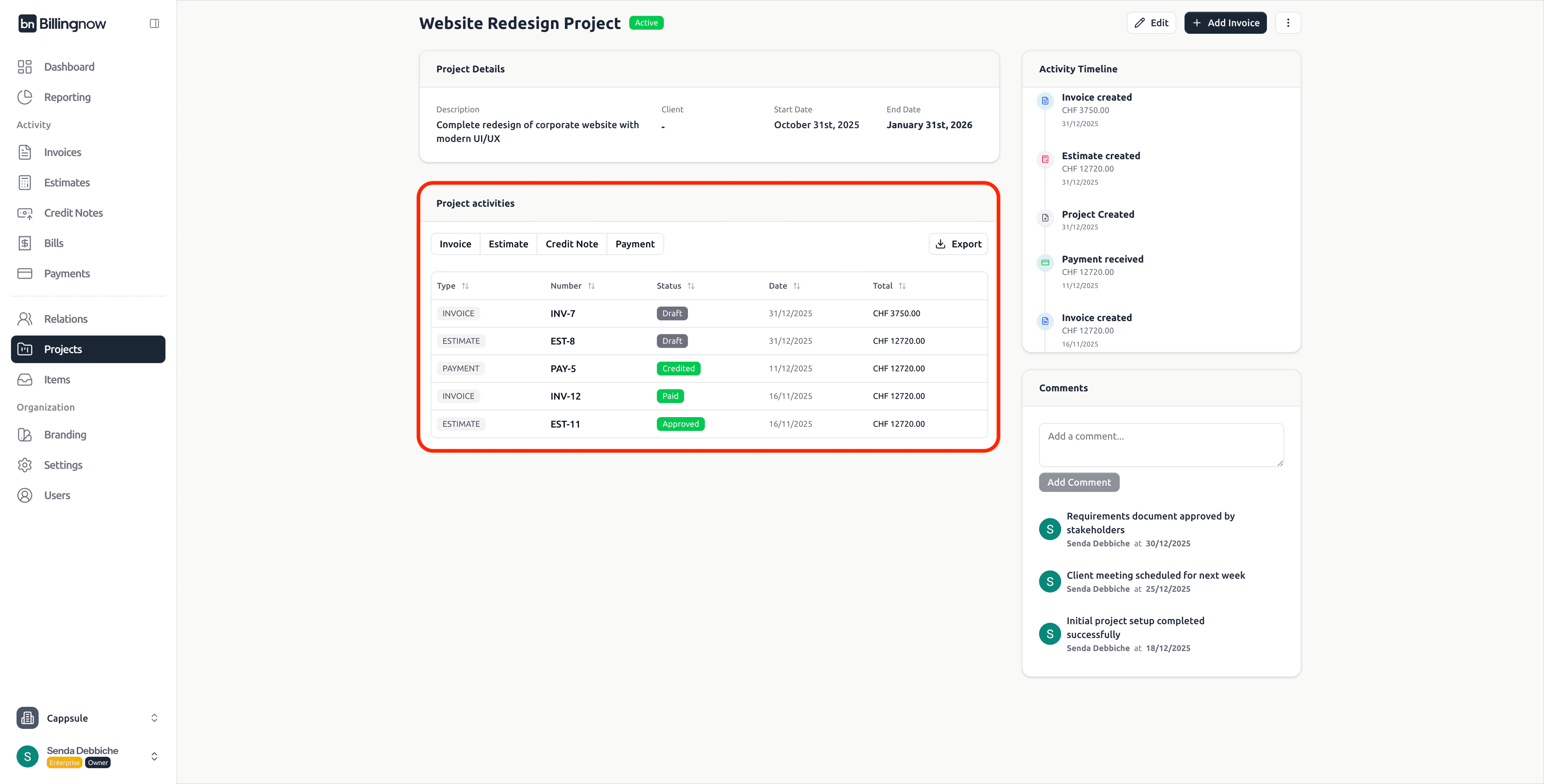
Task: Click the Items inbox tray icon
Action: point(25,380)
